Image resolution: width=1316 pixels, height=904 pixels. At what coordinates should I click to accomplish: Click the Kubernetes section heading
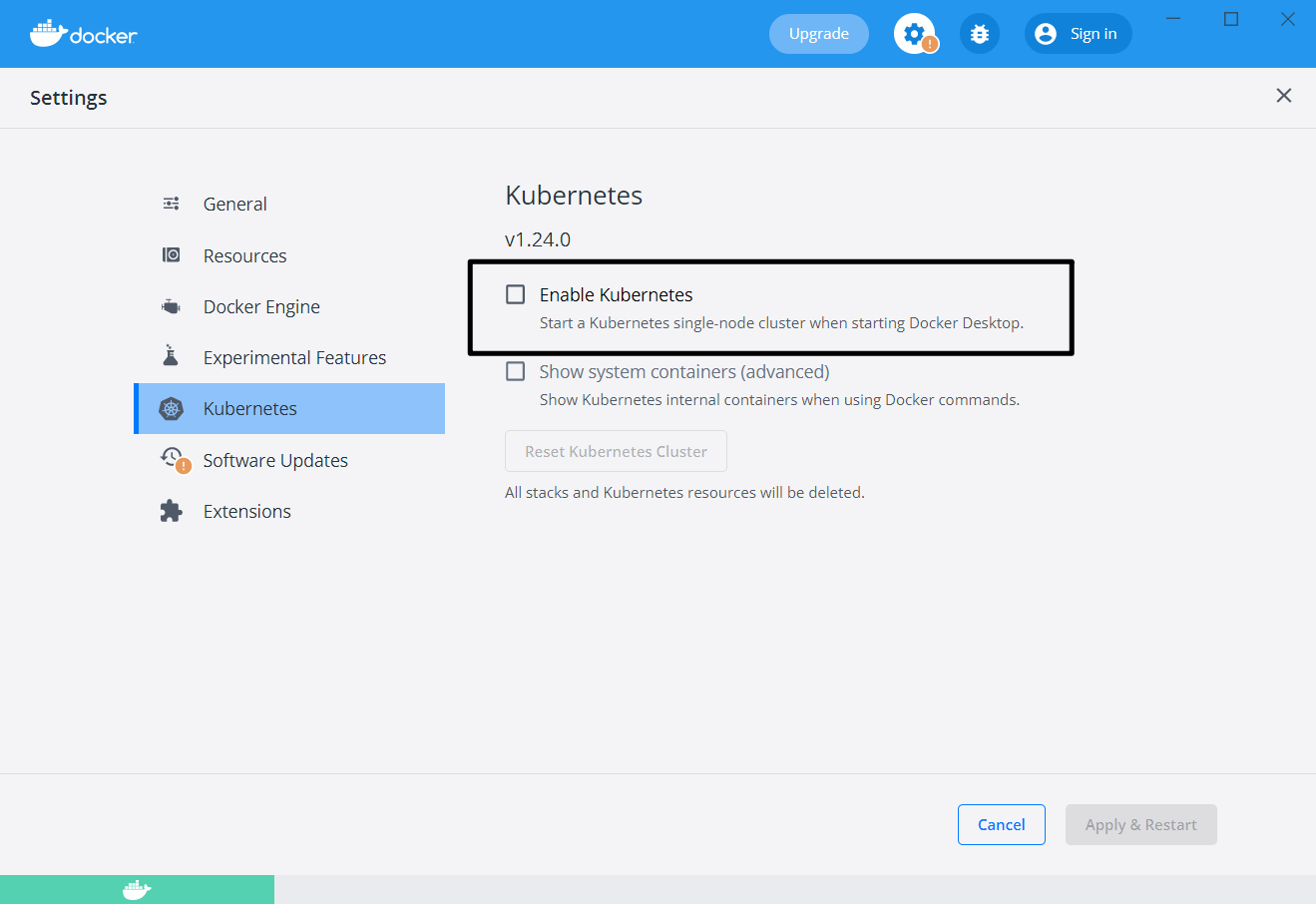(574, 195)
